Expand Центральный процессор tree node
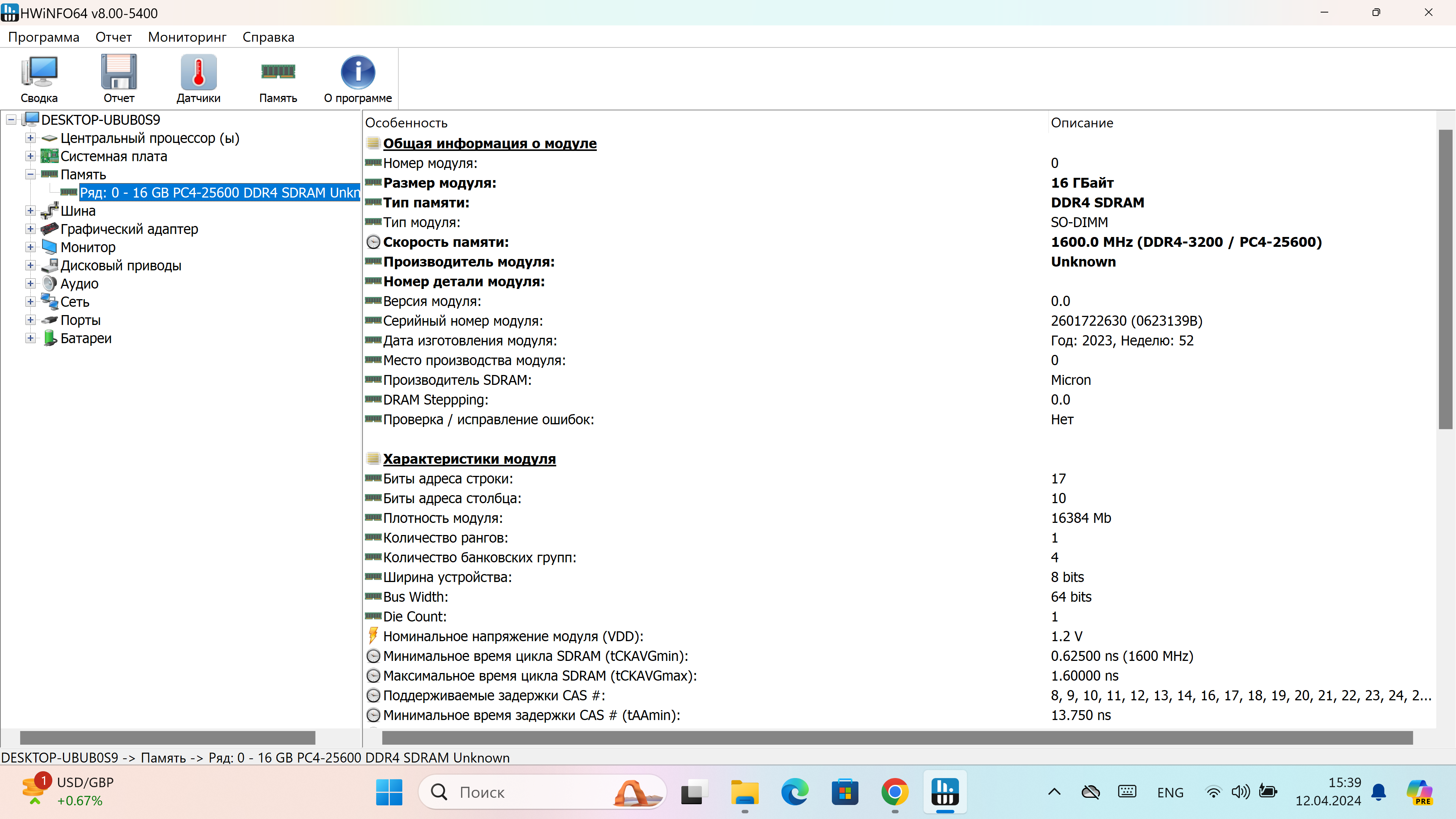The height and width of the screenshot is (819, 1456). point(30,138)
